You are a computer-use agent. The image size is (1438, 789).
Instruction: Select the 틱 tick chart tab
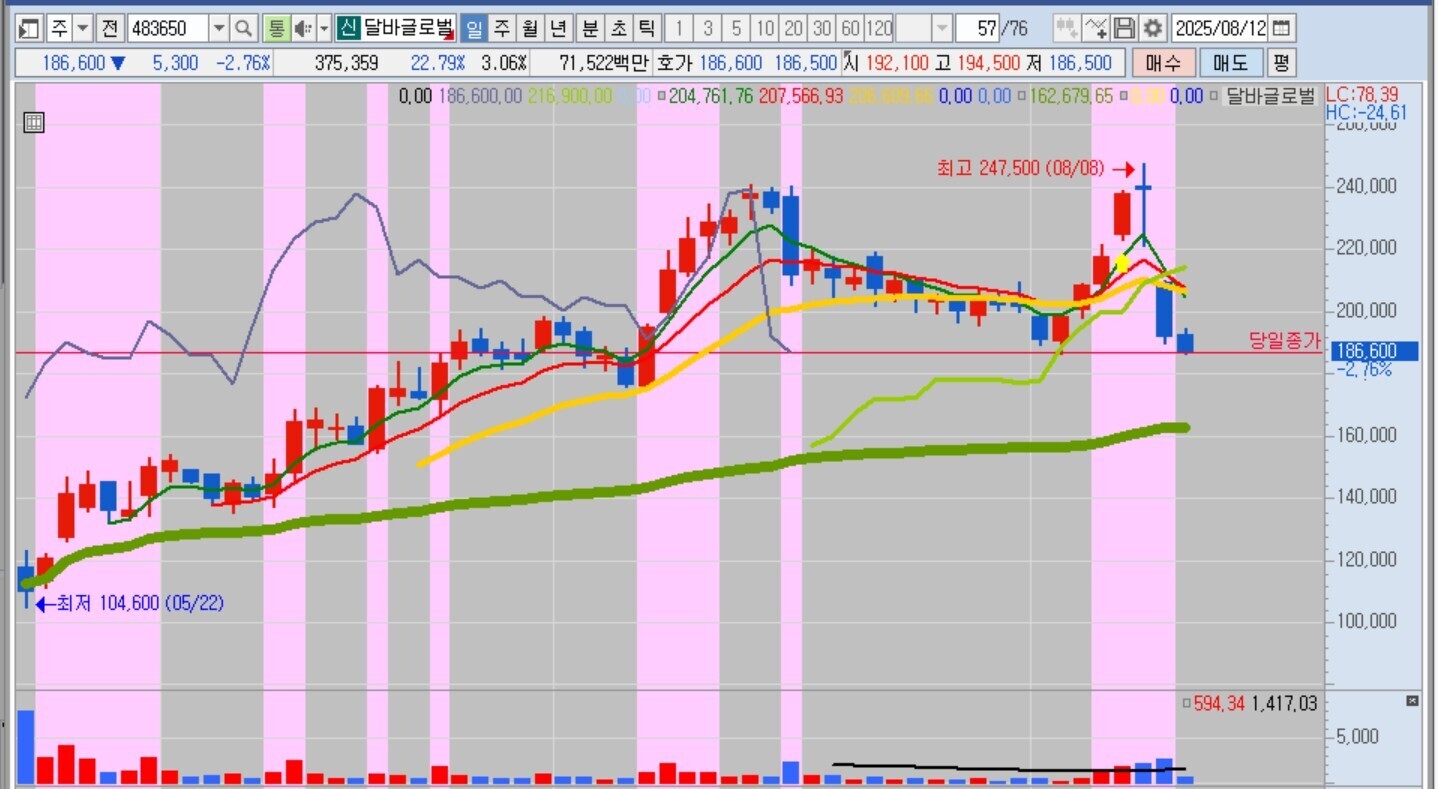pyautogui.click(x=647, y=28)
